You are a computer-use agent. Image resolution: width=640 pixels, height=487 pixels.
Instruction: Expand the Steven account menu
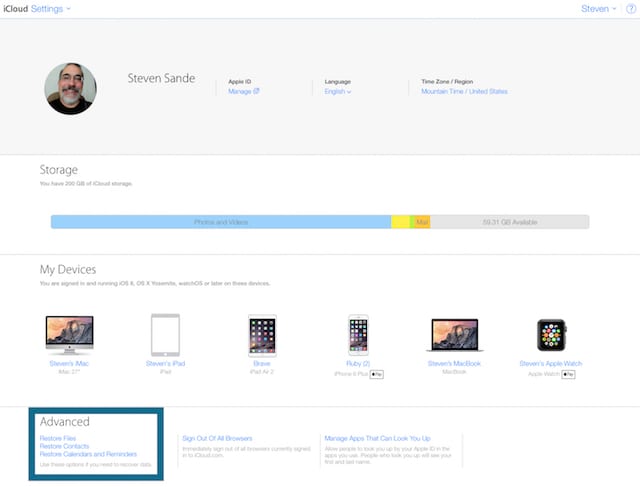pos(598,9)
